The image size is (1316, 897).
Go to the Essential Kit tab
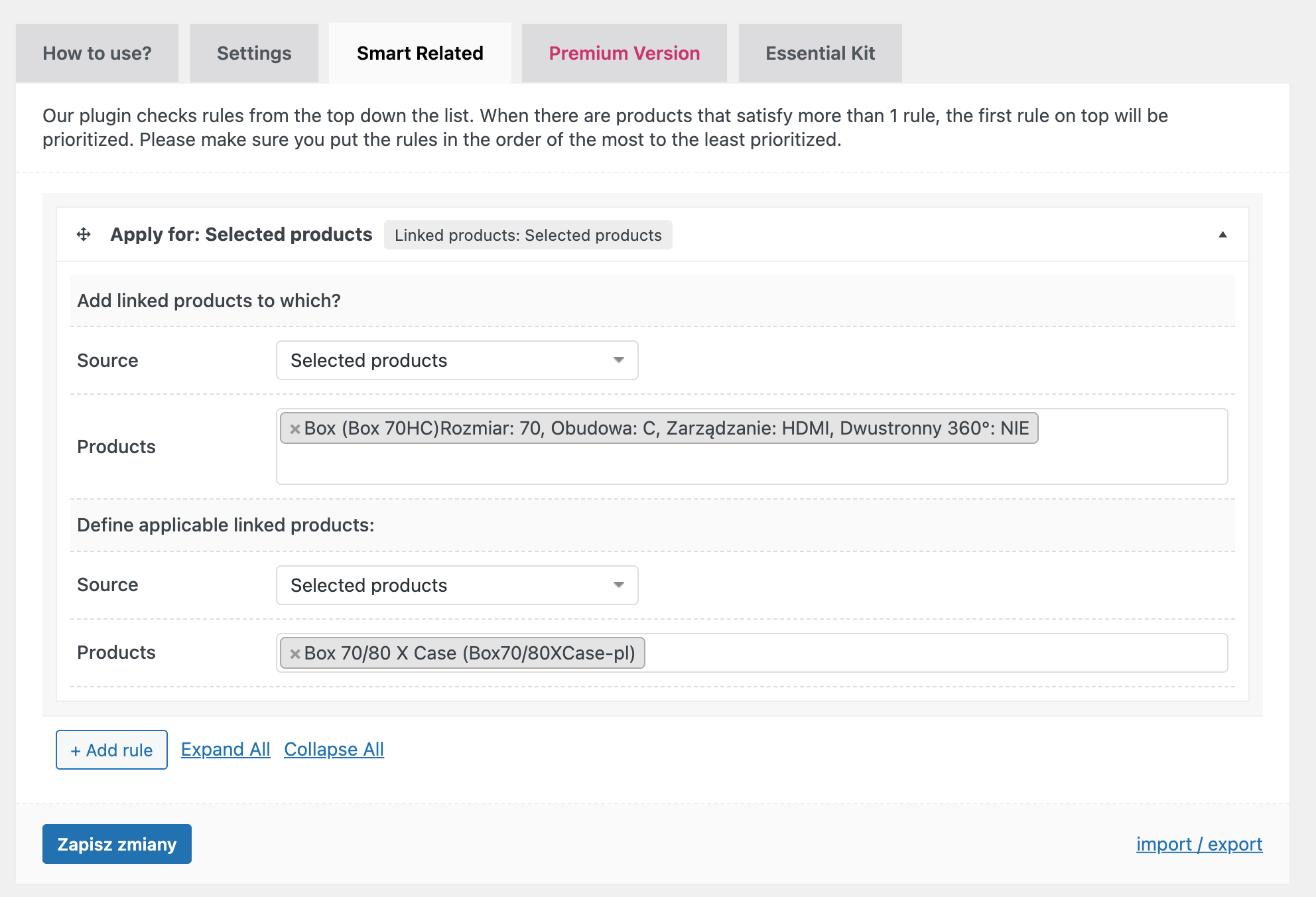click(x=820, y=53)
